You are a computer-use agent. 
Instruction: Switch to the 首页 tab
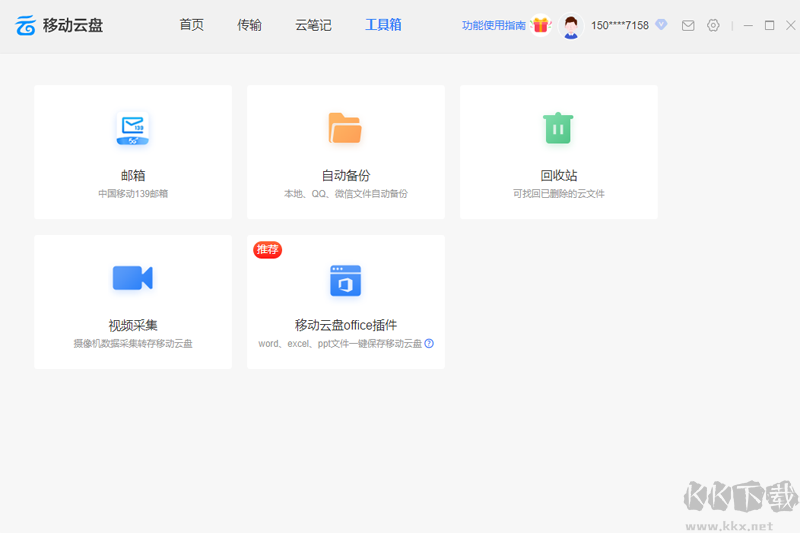(x=192, y=24)
